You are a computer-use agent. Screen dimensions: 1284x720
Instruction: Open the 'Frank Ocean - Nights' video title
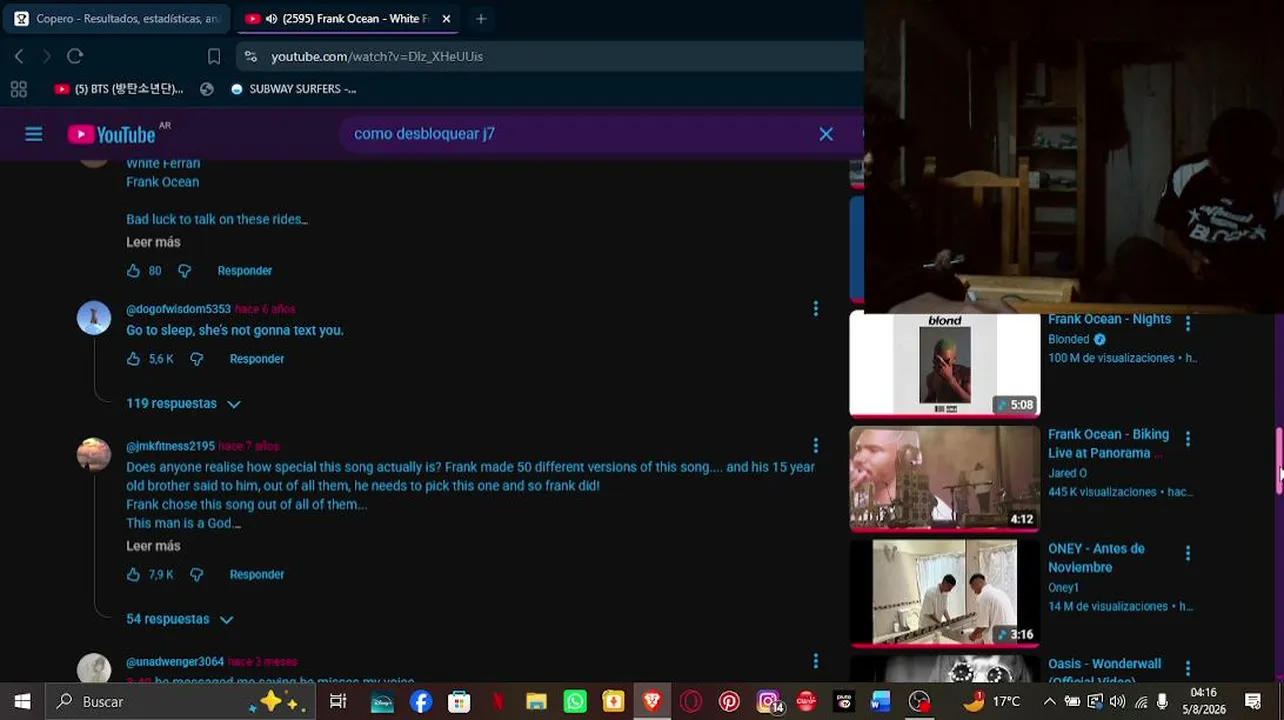pos(1109,320)
